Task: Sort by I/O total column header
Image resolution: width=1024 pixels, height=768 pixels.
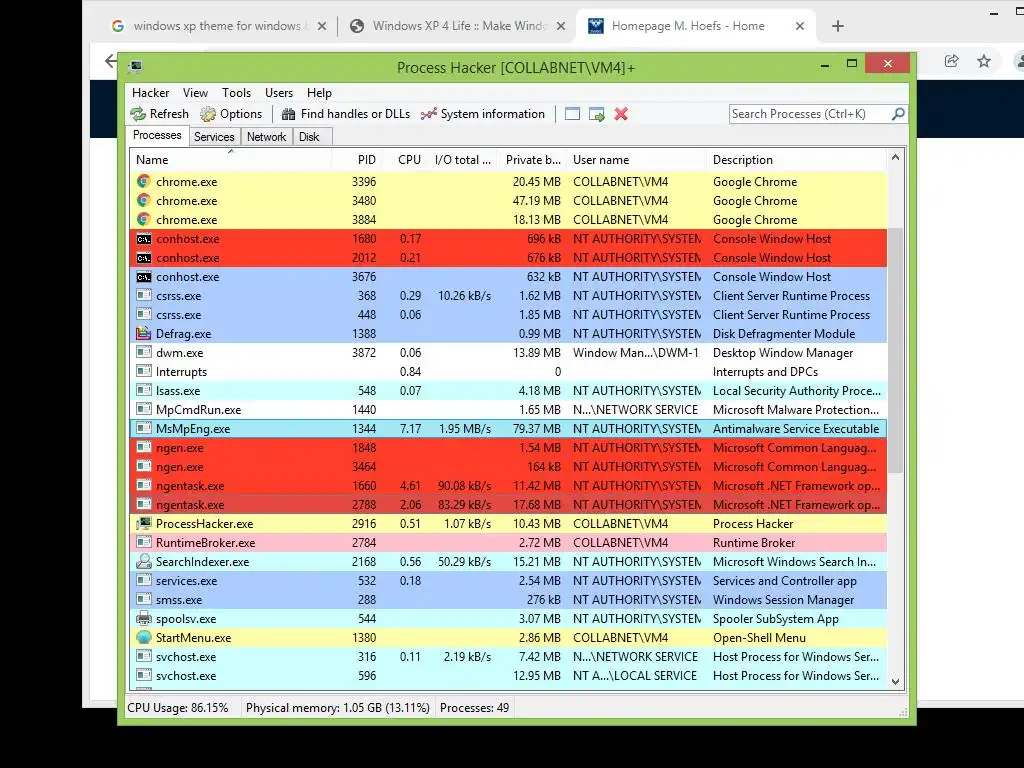Action: point(462,160)
